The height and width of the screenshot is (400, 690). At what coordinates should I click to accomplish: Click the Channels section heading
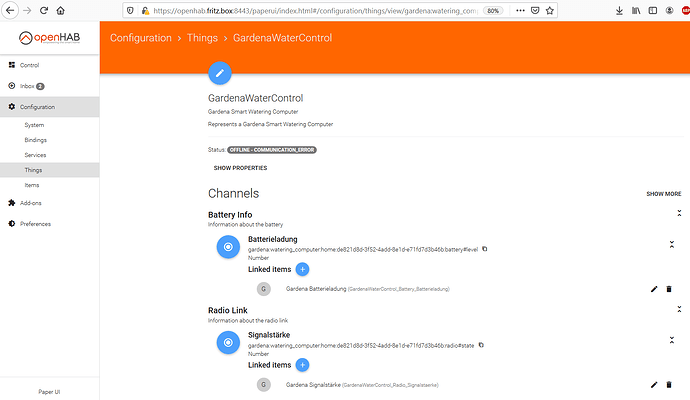pyautogui.click(x=234, y=194)
